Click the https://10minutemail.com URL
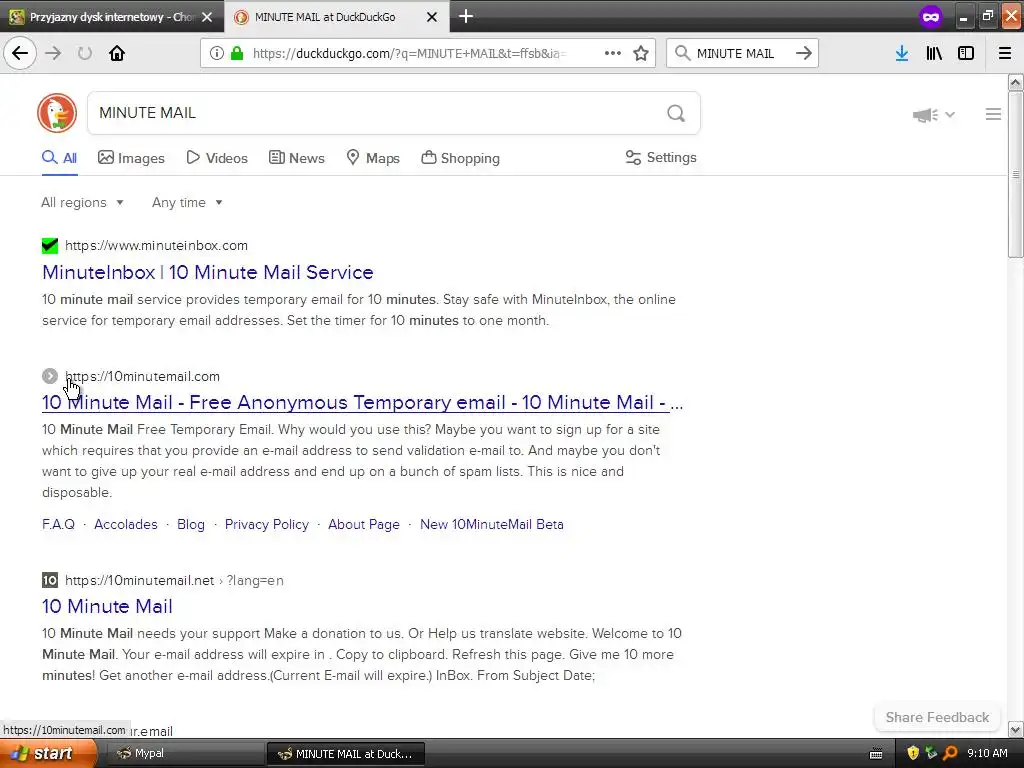The image size is (1024, 768). coord(142,376)
